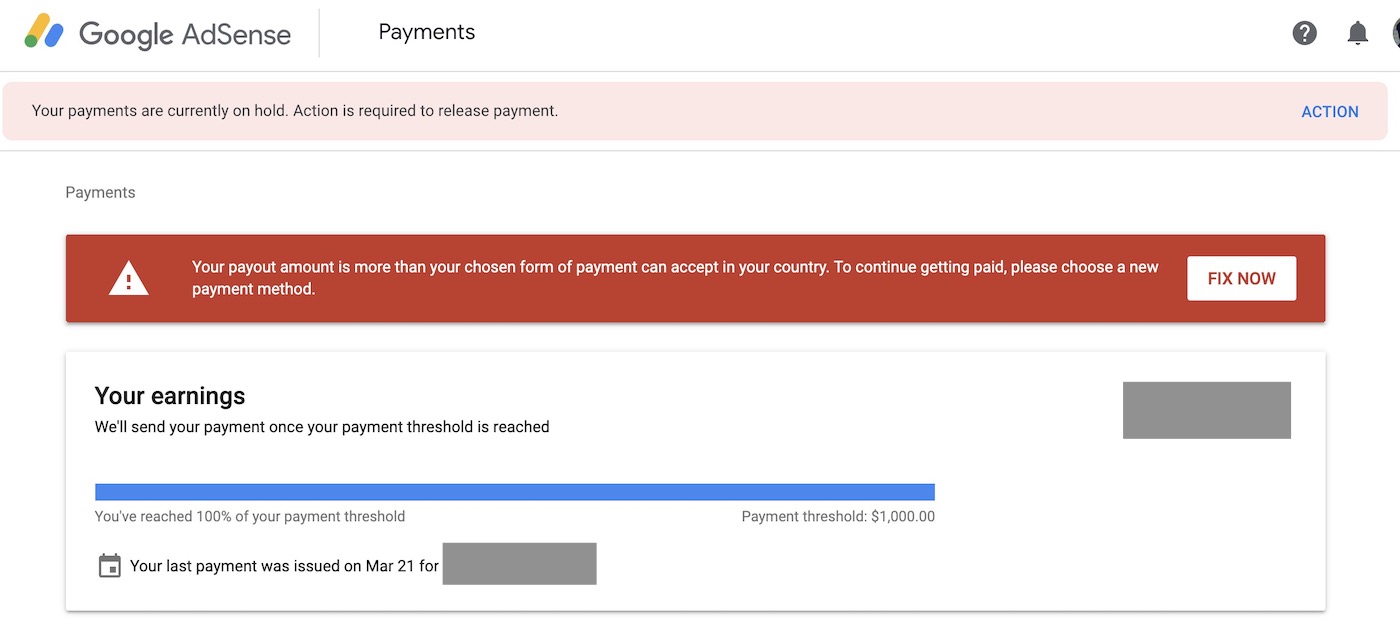The width and height of the screenshot is (1400, 624).
Task: Click the blue payment threshold progress bar
Action: 515,492
